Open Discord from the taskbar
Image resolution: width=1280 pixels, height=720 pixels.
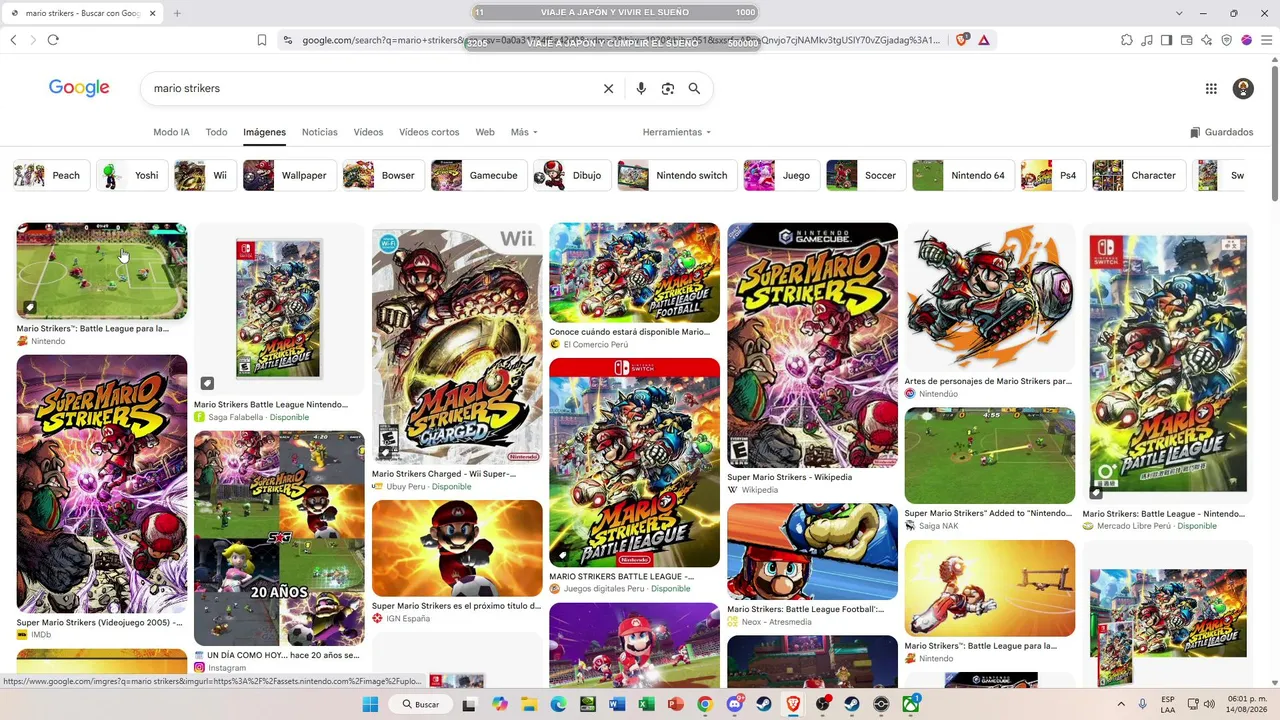coord(735,704)
